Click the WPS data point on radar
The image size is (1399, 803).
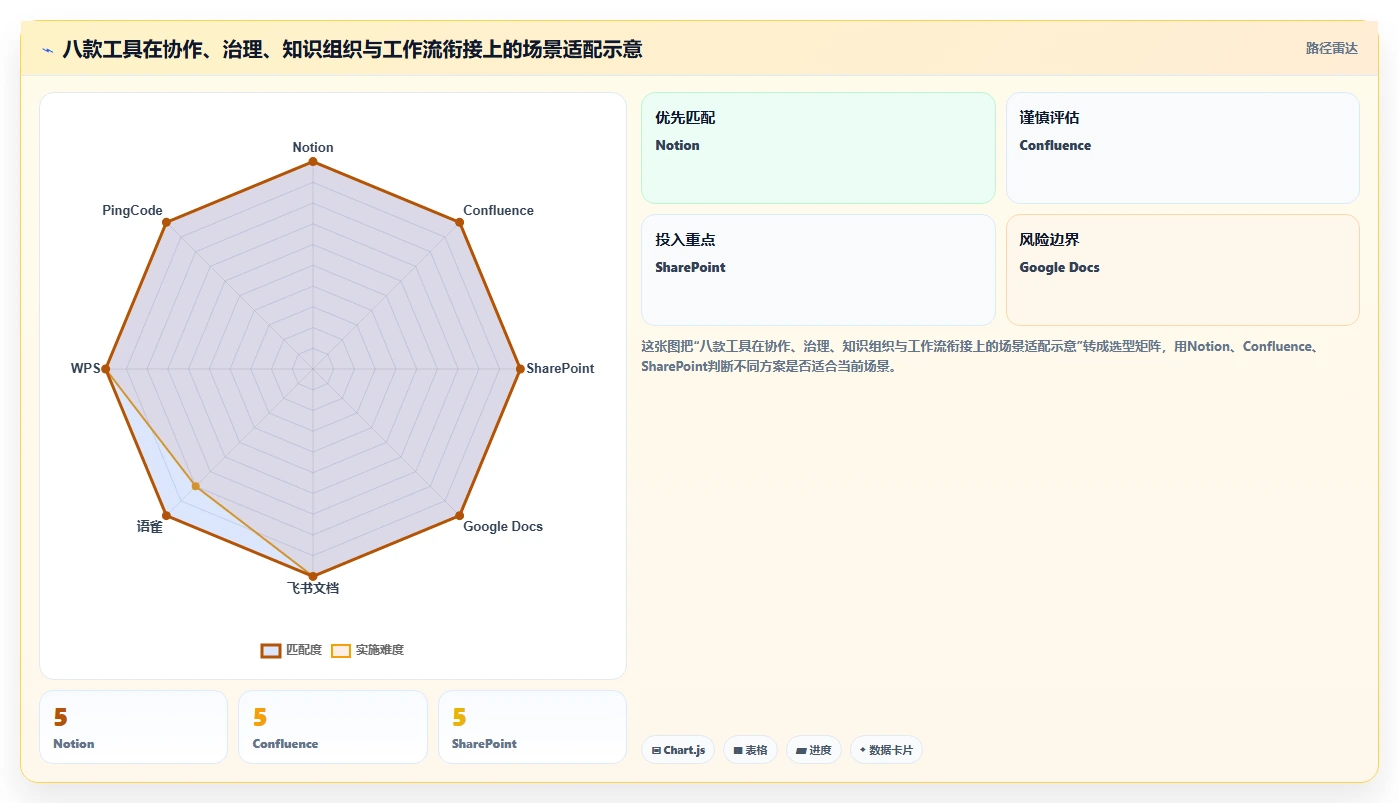tap(106, 369)
